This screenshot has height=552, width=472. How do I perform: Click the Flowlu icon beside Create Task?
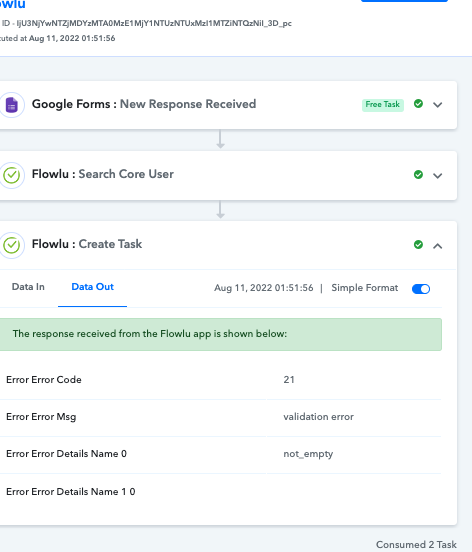pyautogui.click(x=12, y=245)
